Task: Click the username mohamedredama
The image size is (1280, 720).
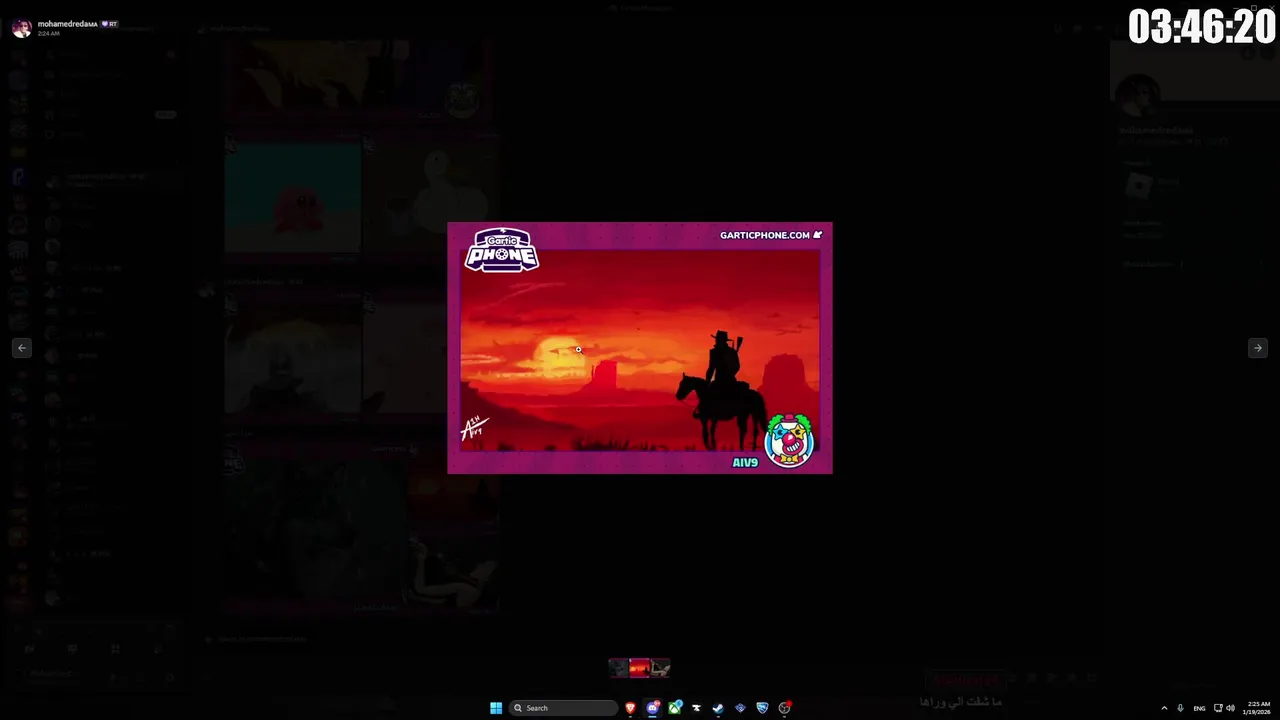Action: point(67,24)
